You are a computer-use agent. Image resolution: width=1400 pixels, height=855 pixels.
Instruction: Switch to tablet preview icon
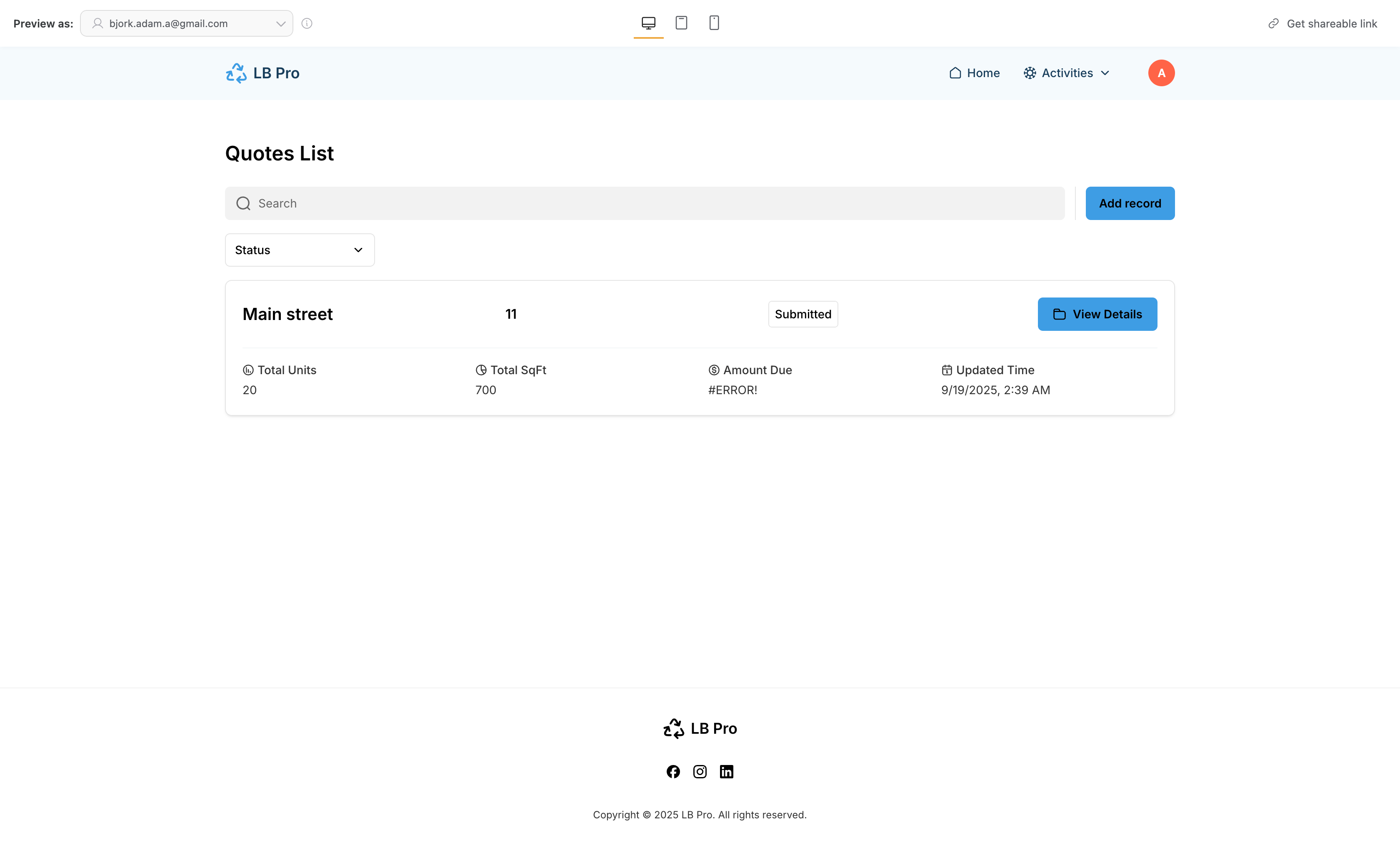681,23
